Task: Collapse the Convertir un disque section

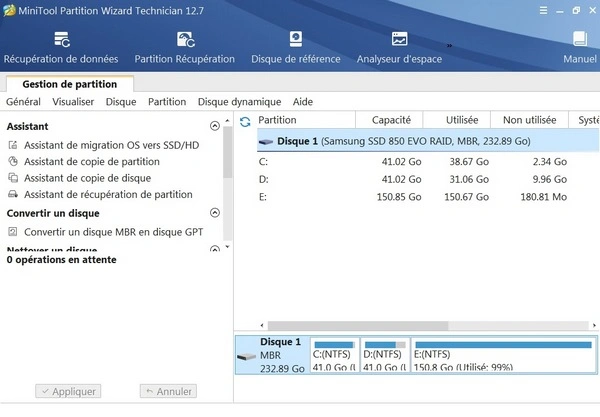Action: point(215,214)
